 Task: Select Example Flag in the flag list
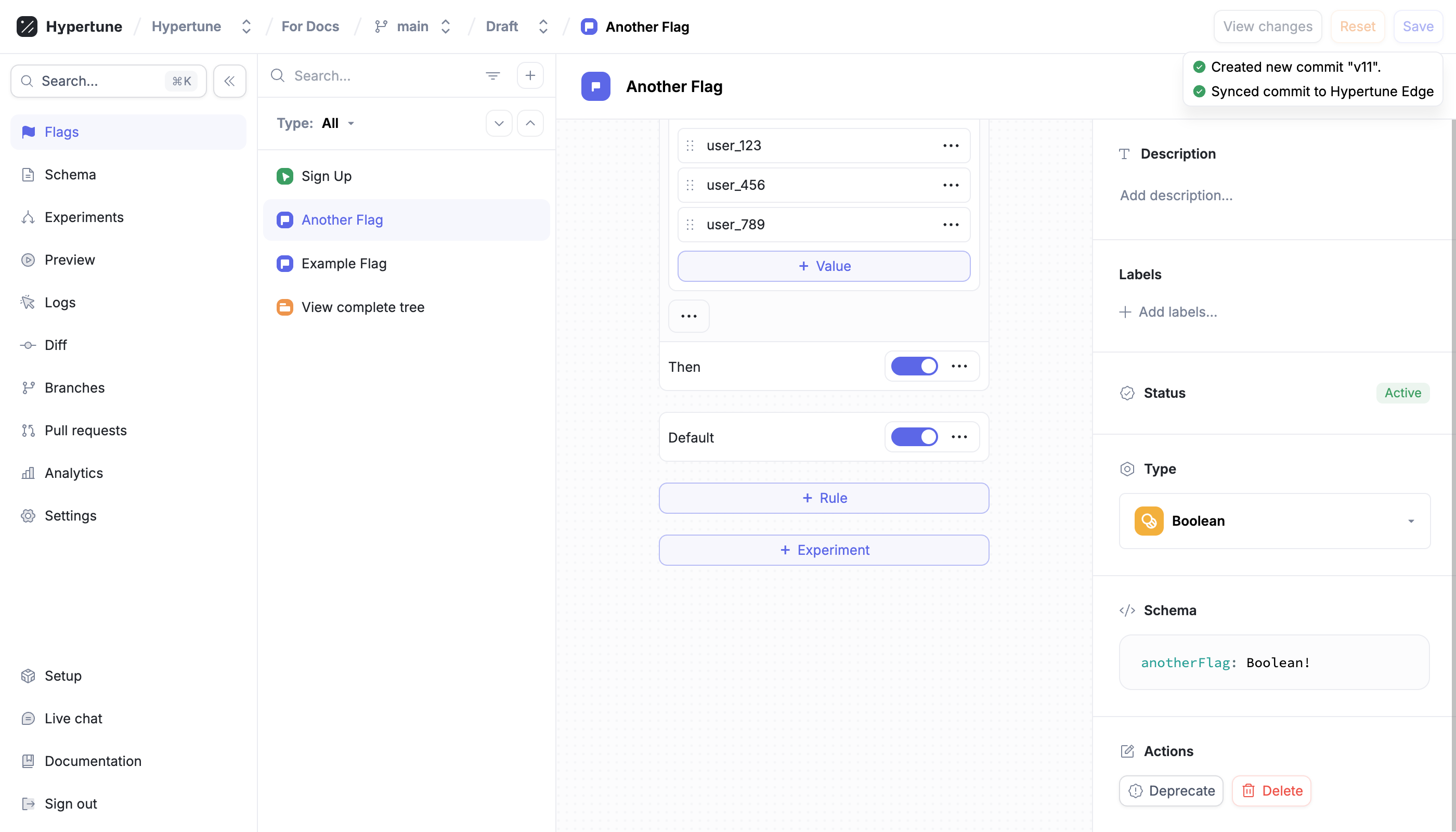point(344,264)
